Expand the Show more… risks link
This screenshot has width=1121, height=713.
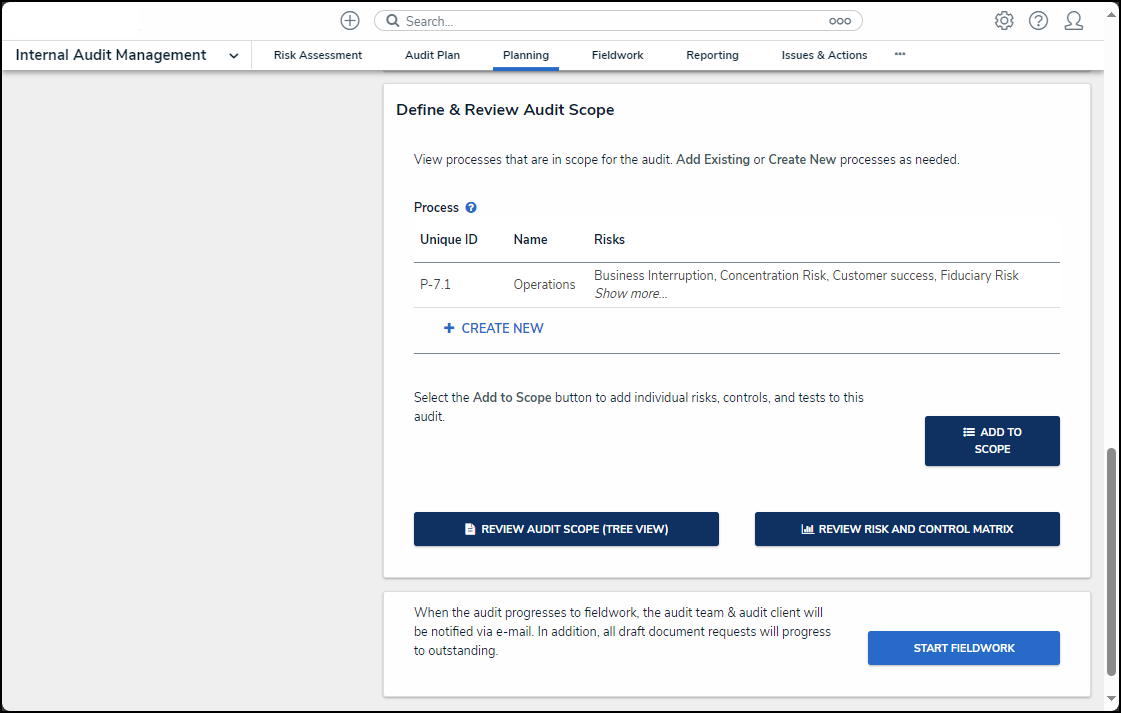pos(630,294)
